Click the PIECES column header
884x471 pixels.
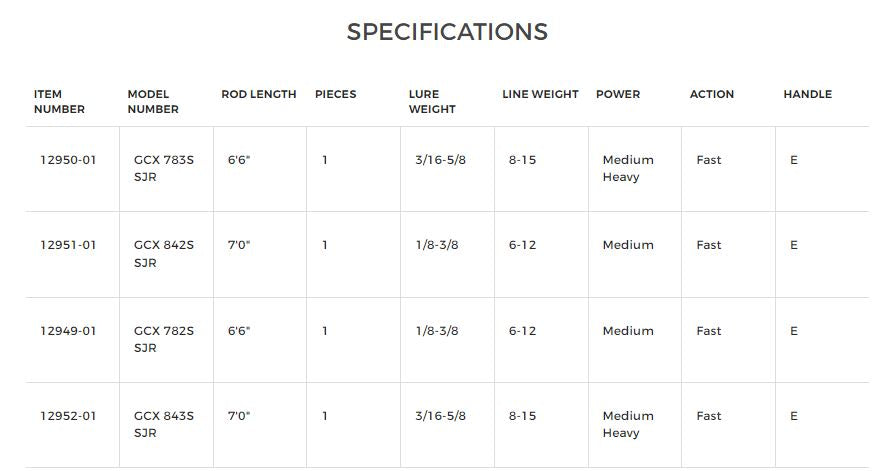[x=335, y=94]
